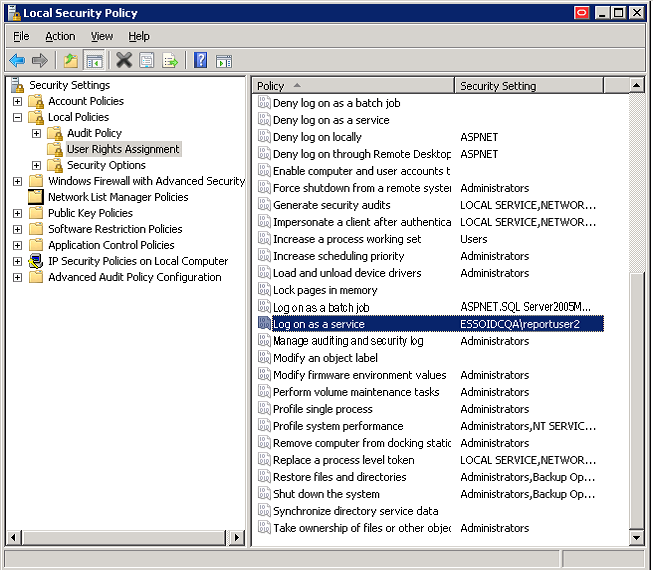Click the Security Options folder icon
Screen dimensions: 657x572
click(x=55, y=166)
